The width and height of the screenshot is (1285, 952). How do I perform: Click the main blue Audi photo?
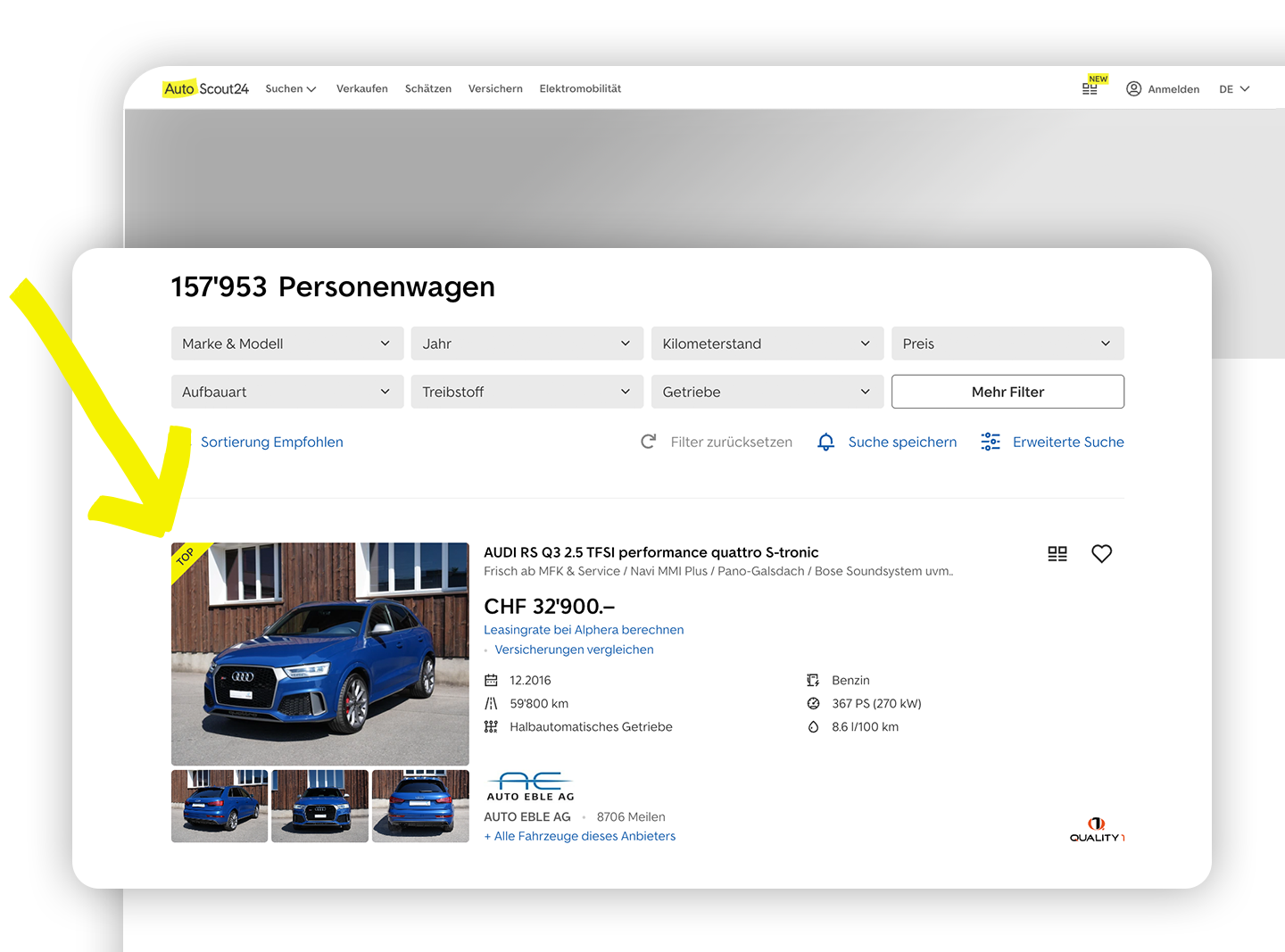[319, 654]
